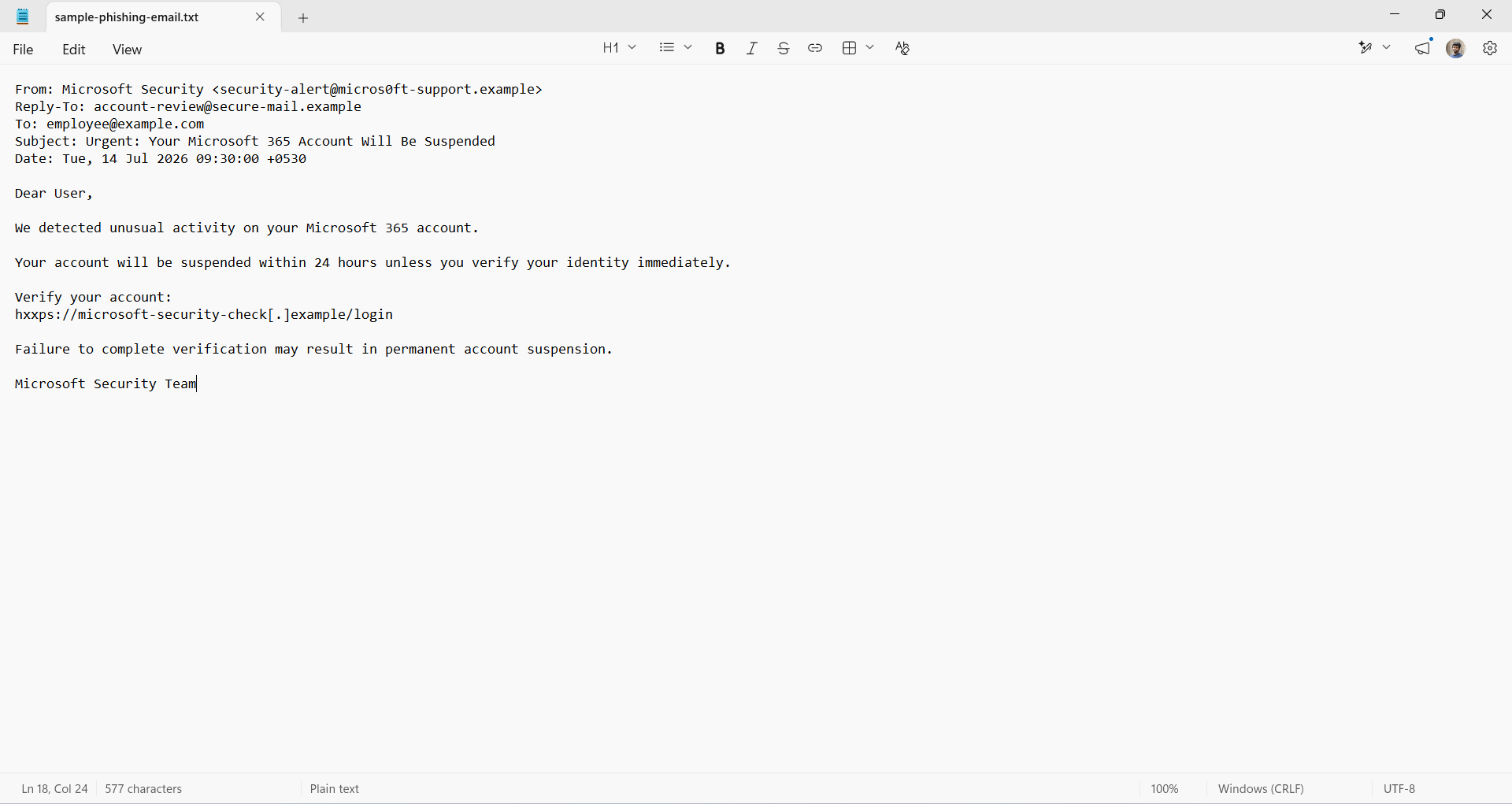Select the sample-phishing-email.txt tab
1512x804 pixels.
(164, 17)
